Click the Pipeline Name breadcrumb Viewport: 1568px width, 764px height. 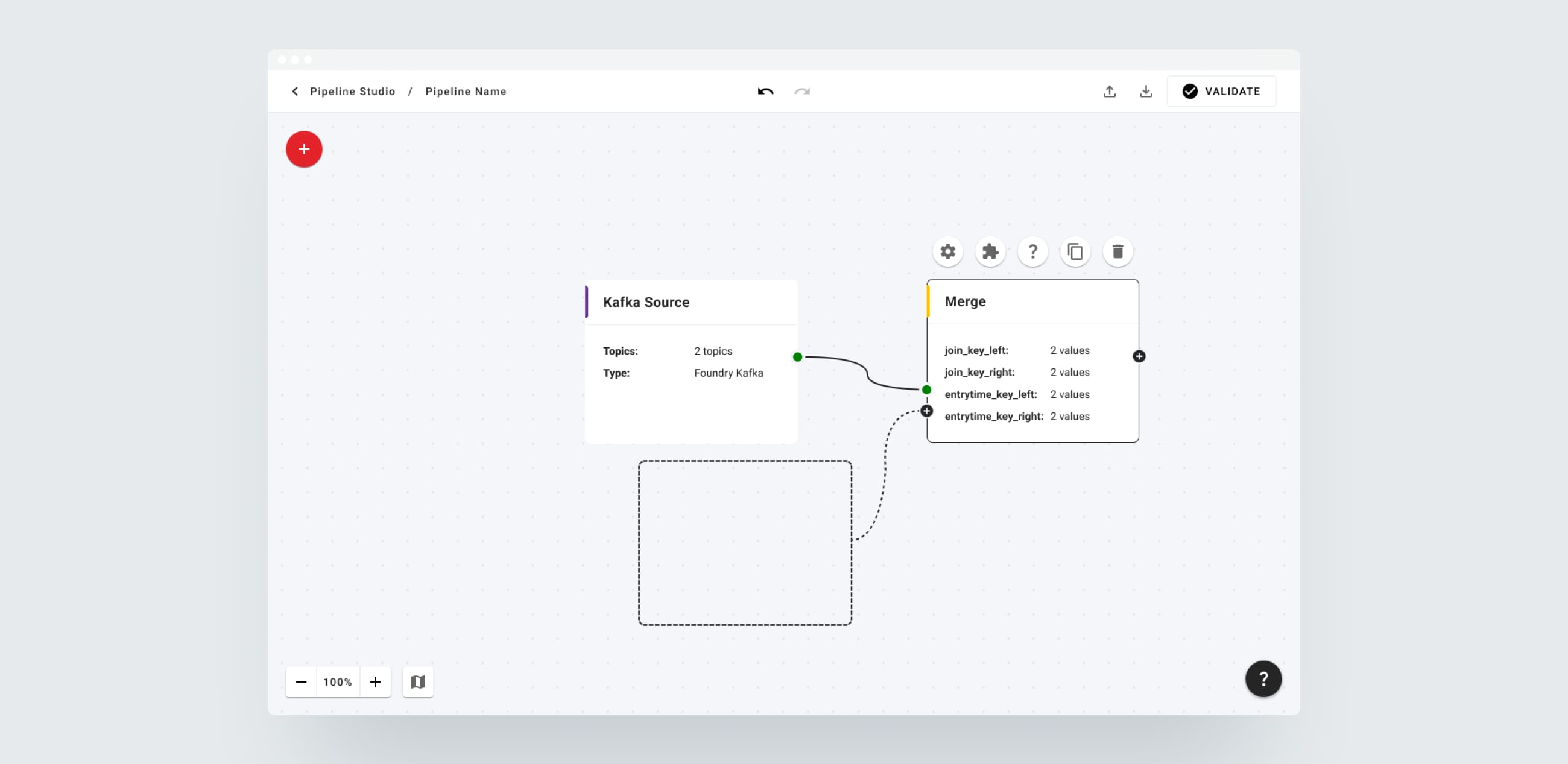[x=466, y=91]
